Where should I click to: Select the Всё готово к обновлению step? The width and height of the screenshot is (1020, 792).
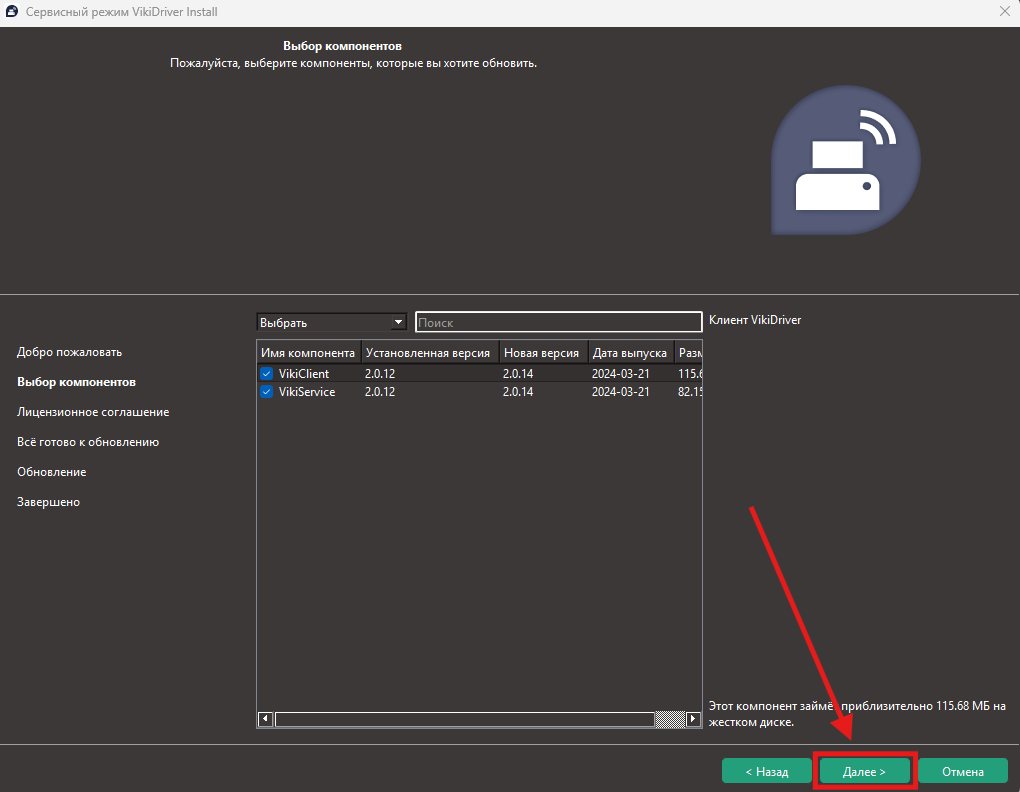(x=88, y=442)
